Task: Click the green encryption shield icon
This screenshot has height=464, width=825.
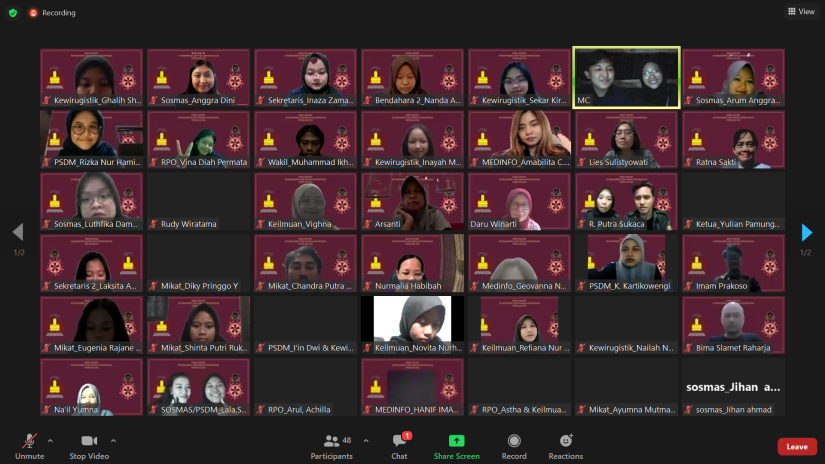Action: pos(13,12)
